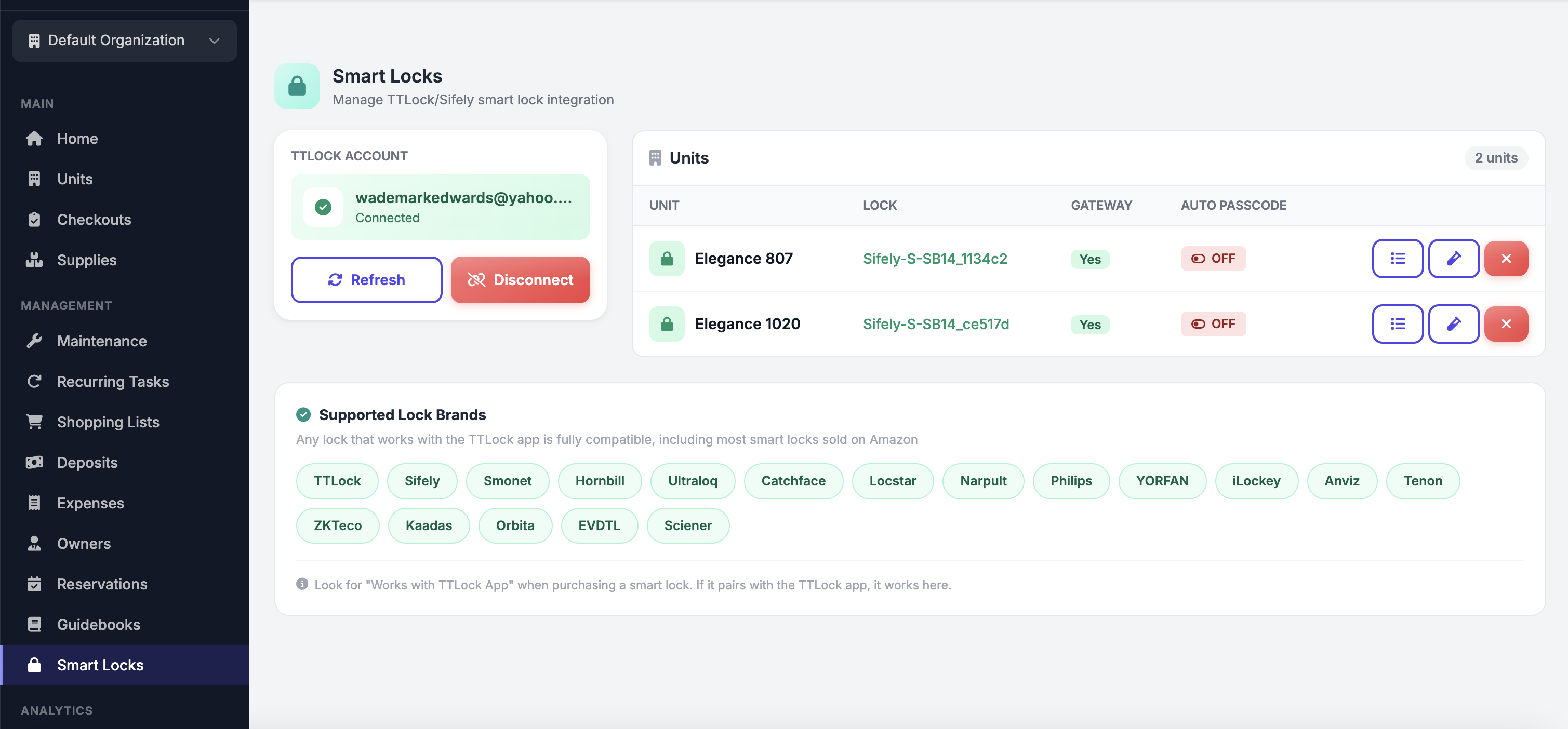1568x729 pixels.
Task: Open passcode list for Elegance 807
Action: point(1397,259)
